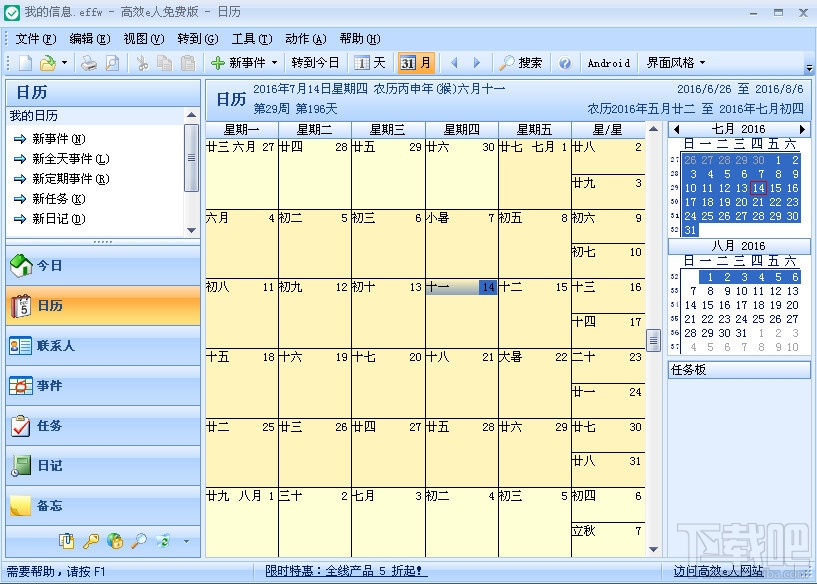817x584 pixels.
Task: Click the key icon in bottom toolbar
Action: coord(93,540)
